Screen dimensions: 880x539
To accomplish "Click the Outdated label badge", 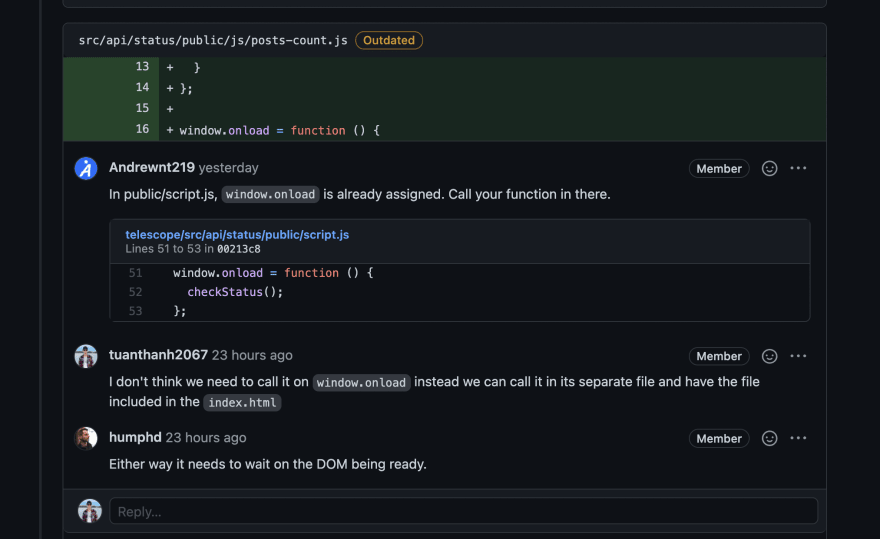I will [x=389, y=40].
